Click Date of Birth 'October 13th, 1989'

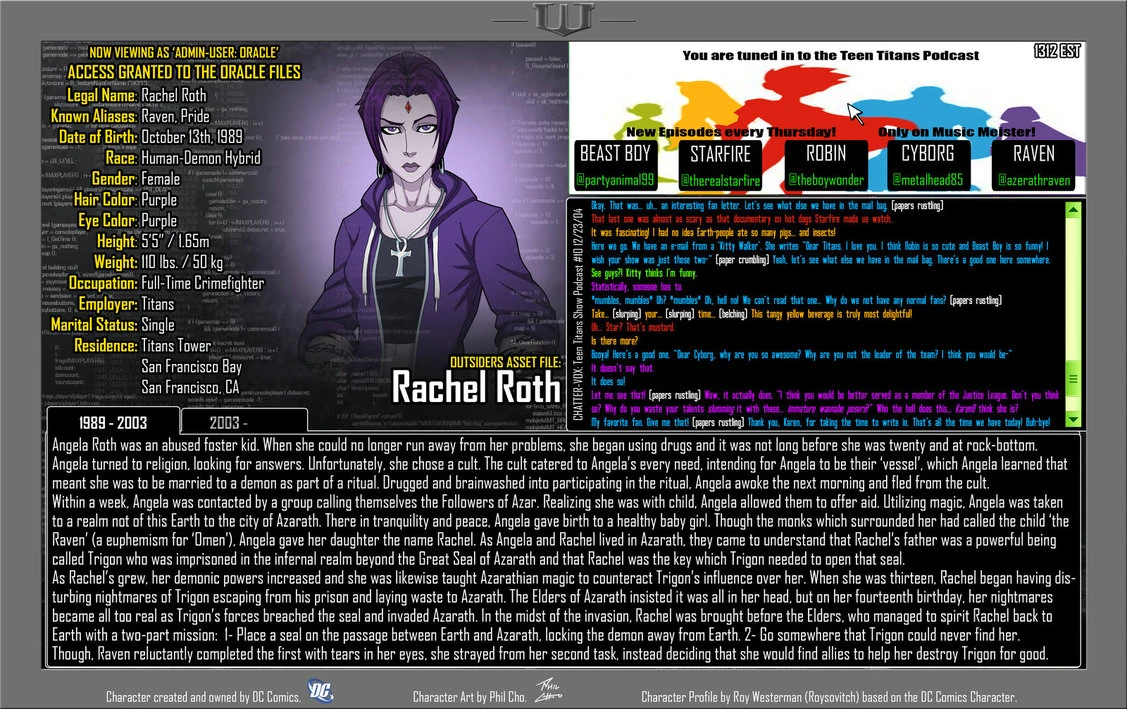click(x=192, y=137)
